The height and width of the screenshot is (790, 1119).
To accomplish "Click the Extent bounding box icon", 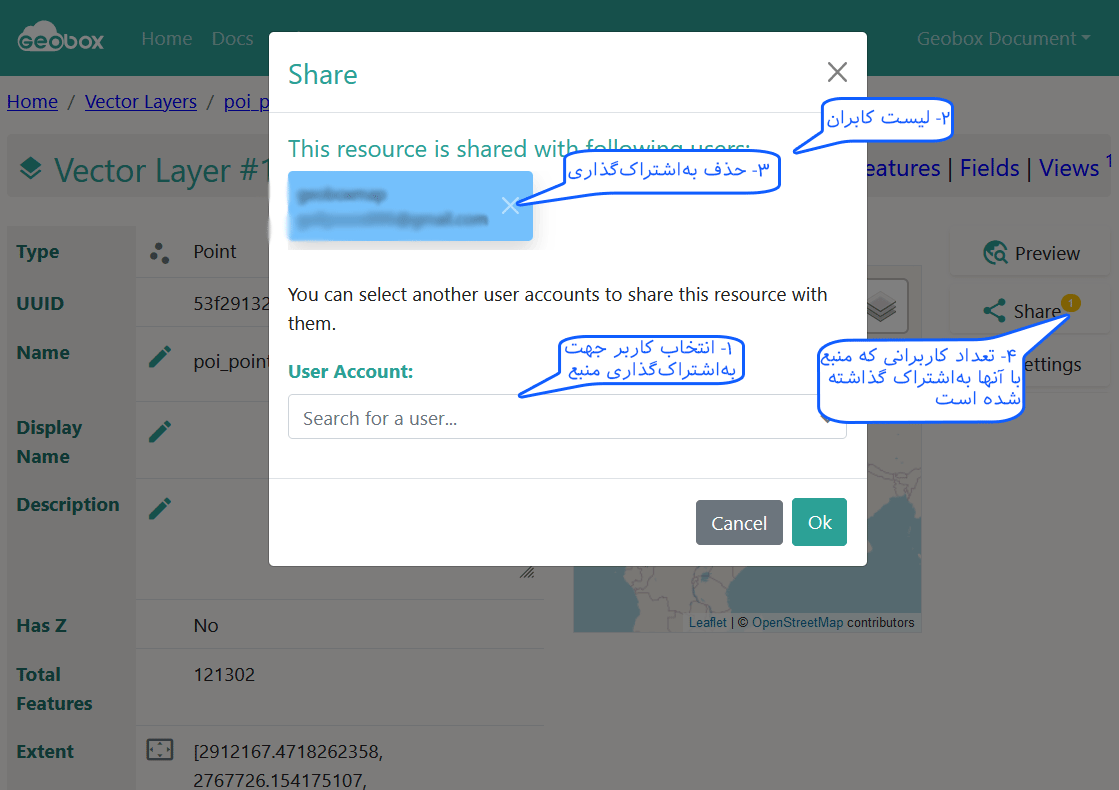I will 160,749.
